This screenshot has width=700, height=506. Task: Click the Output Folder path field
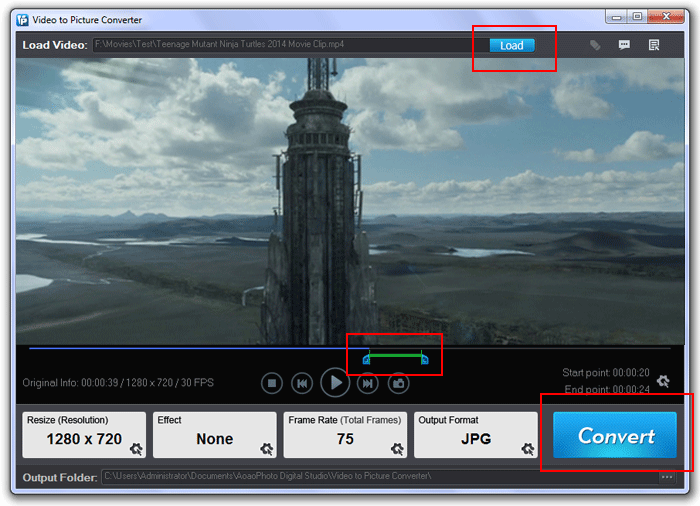379,477
